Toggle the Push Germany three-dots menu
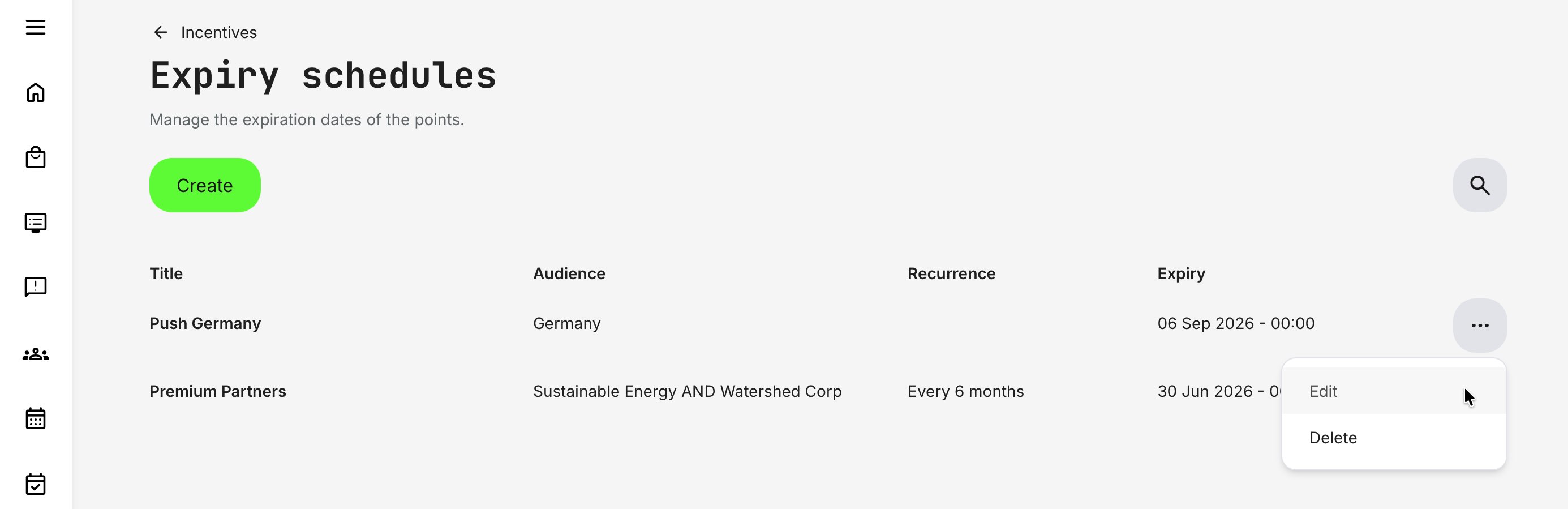This screenshot has height=509, width=1568. pyautogui.click(x=1479, y=325)
